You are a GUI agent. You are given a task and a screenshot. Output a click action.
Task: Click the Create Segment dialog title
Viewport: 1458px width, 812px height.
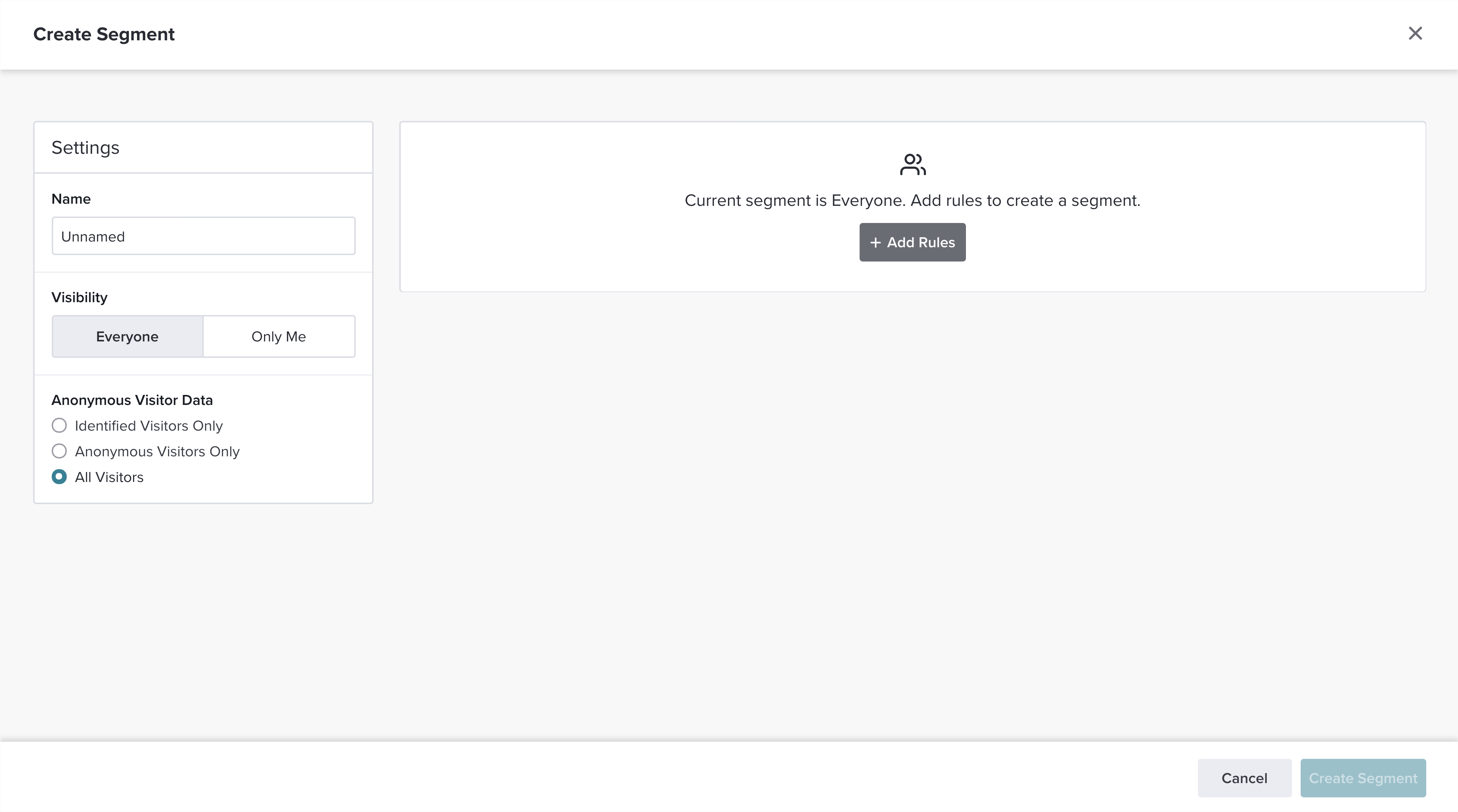(104, 34)
